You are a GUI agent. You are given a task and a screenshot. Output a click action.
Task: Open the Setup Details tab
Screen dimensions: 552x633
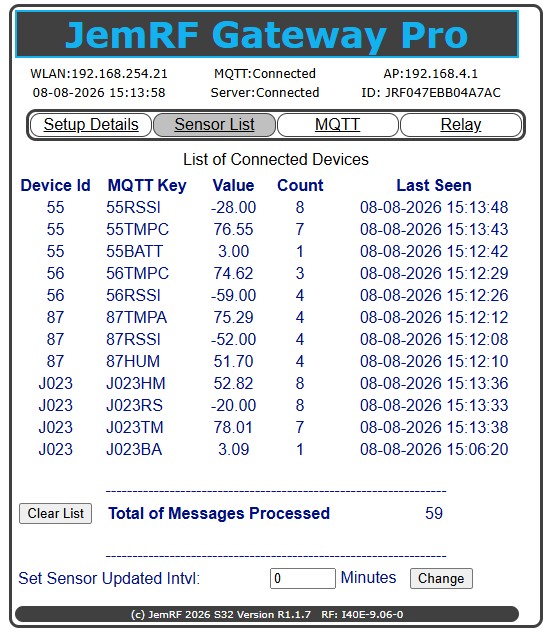91,125
